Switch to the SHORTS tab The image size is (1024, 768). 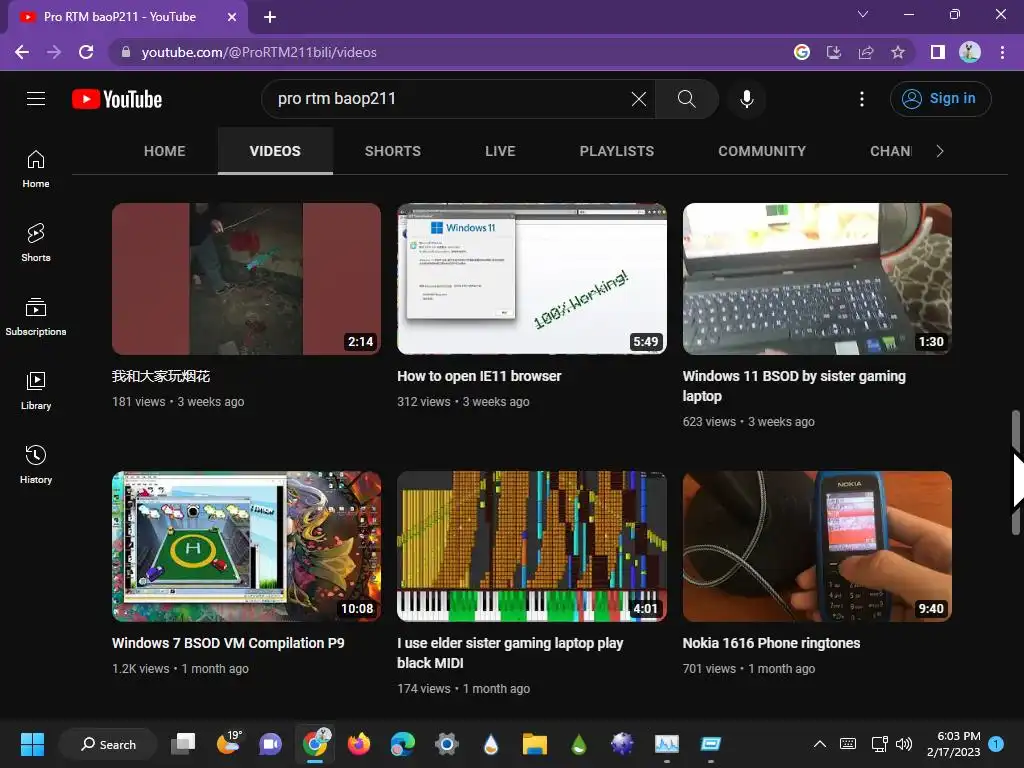coord(392,151)
